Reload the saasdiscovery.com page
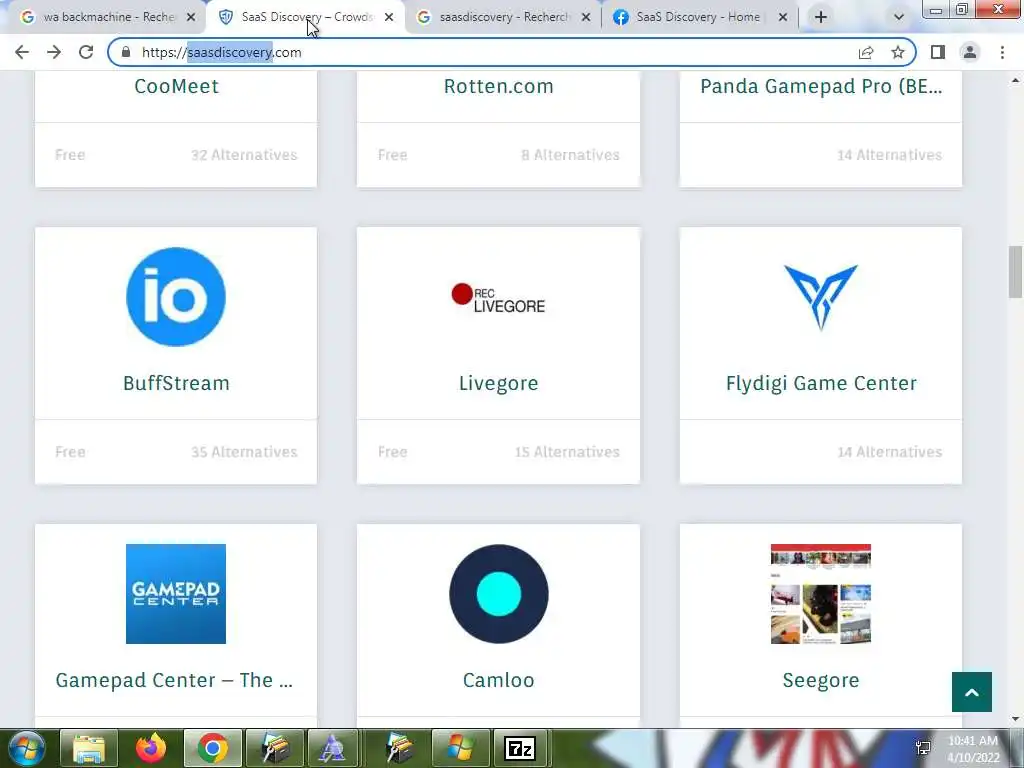This screenshot has height=768, width=1024. [86, 52]
